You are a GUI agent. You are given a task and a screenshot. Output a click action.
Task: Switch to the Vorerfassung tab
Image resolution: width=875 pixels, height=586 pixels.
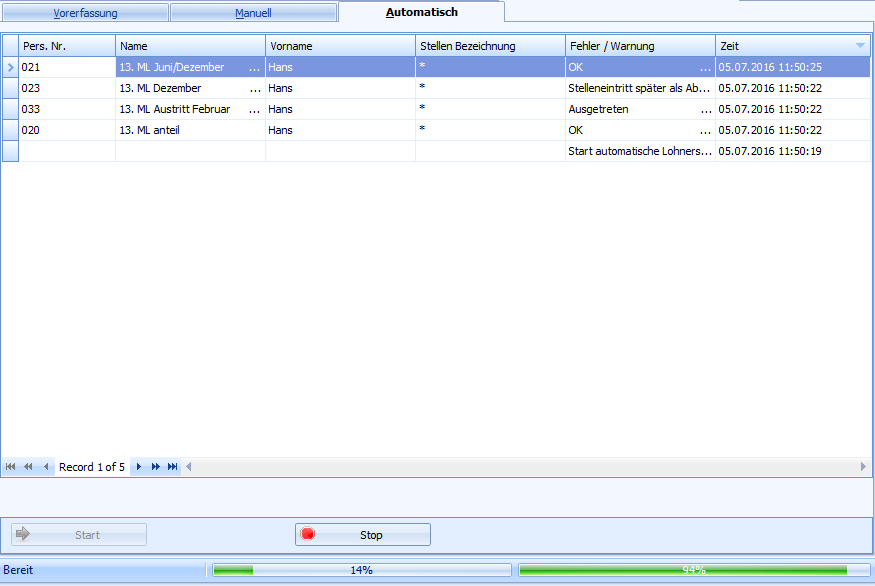pyautogui.click(x=85, y=14)
